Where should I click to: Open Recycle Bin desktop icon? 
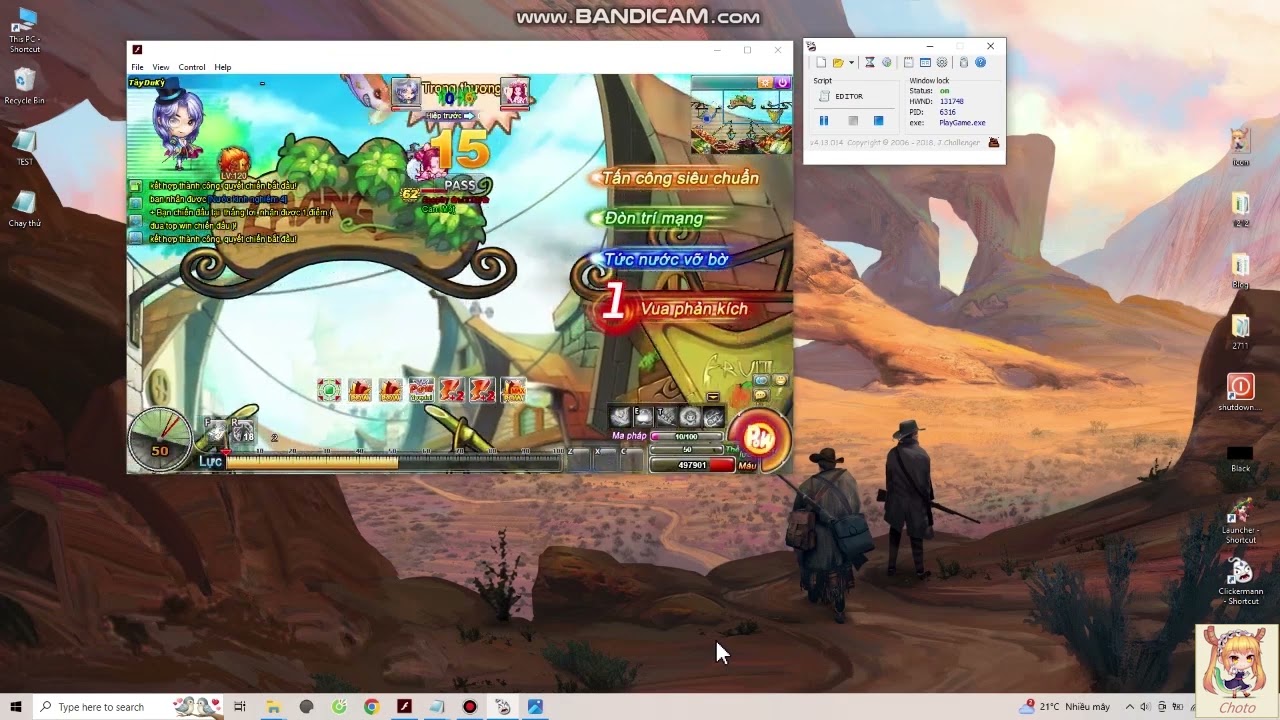[25, 86]
